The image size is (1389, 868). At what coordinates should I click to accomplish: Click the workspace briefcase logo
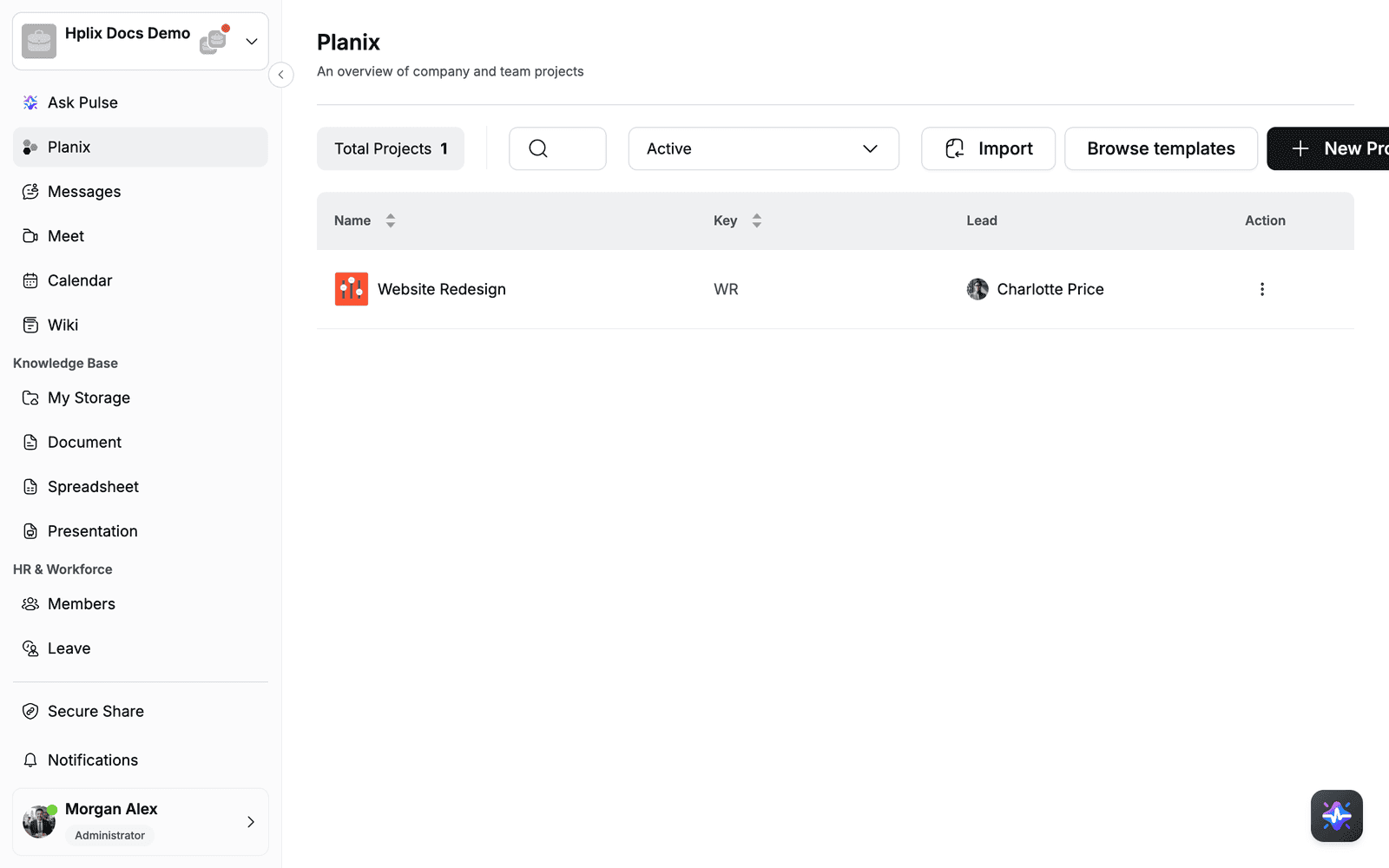pyautogui.click(x=39, y=41)
